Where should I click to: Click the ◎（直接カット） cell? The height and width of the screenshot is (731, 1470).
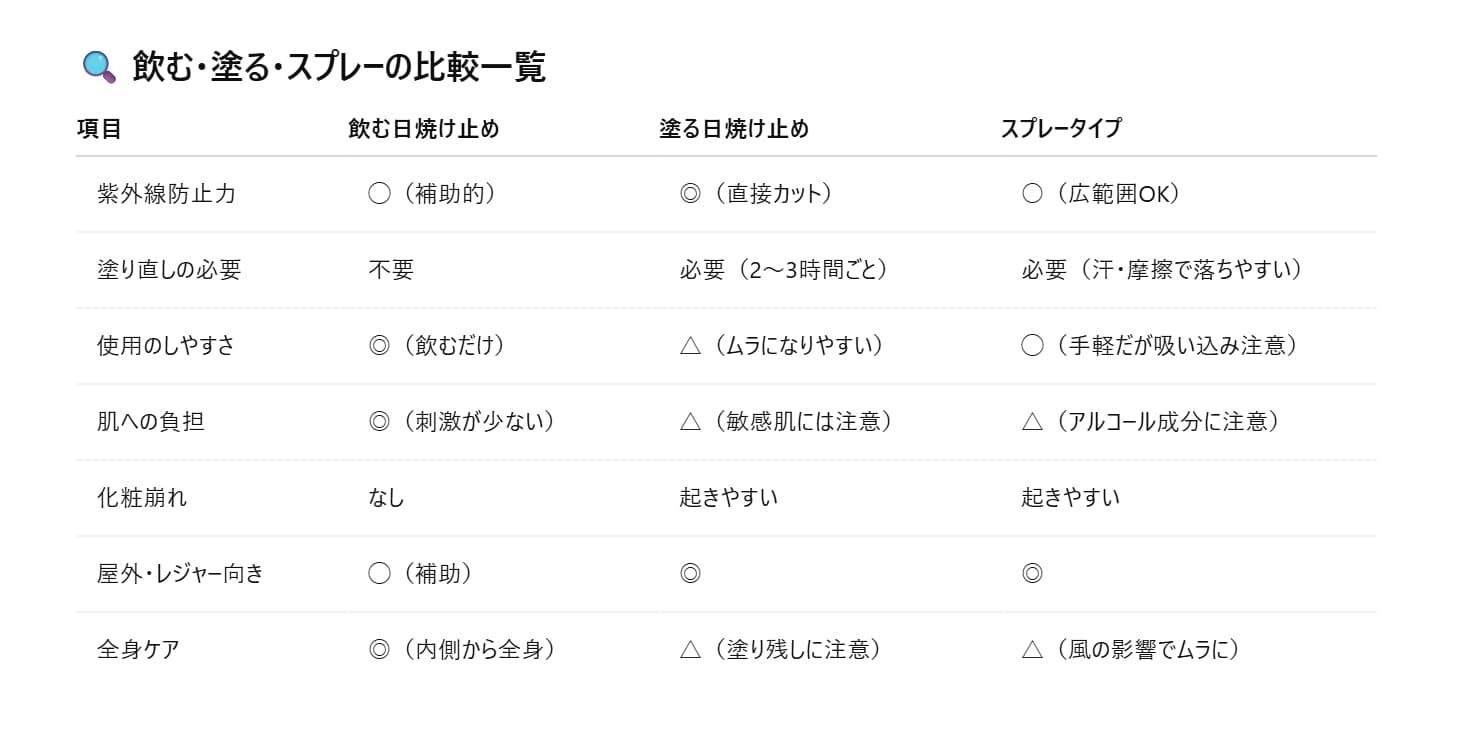click(756, 194)
